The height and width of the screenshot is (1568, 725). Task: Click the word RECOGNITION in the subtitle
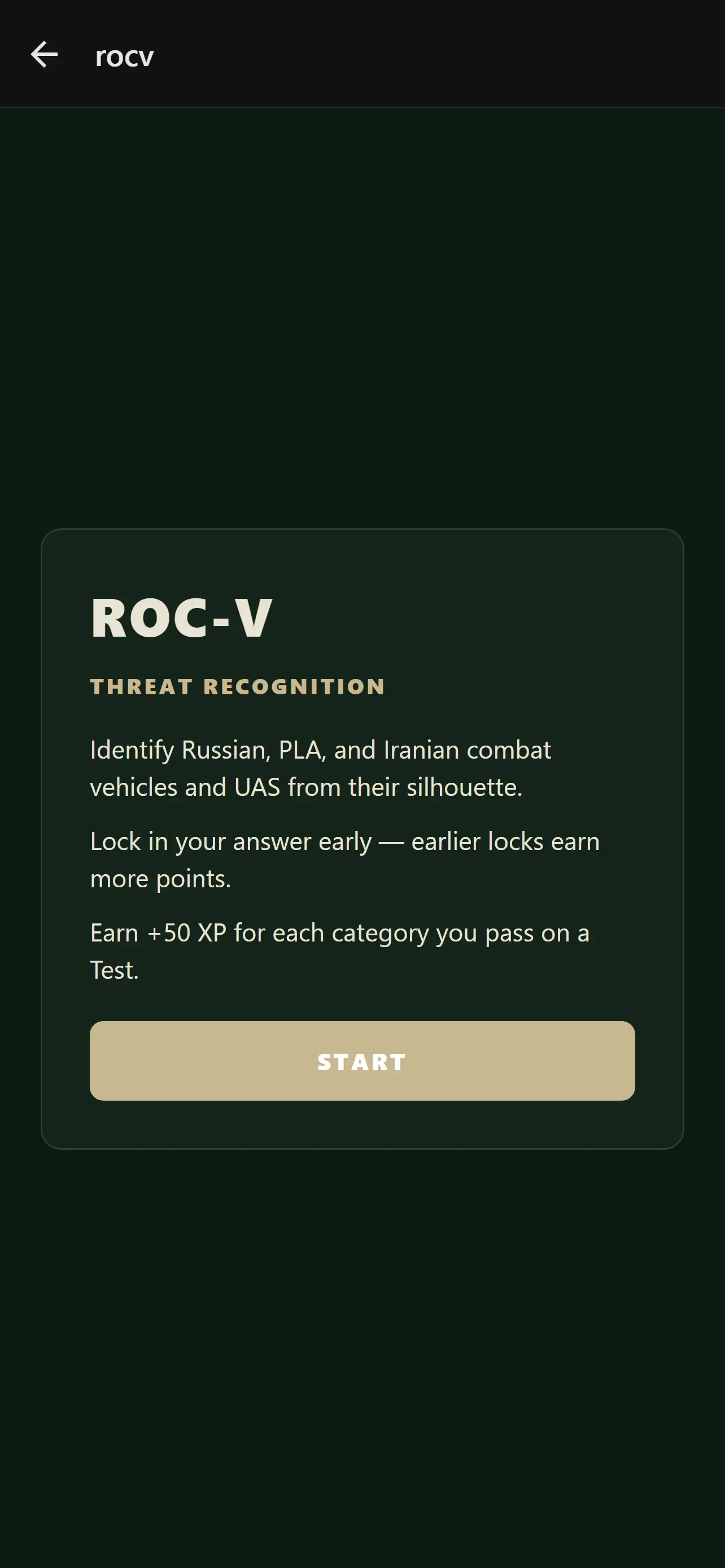coord(294,686)
